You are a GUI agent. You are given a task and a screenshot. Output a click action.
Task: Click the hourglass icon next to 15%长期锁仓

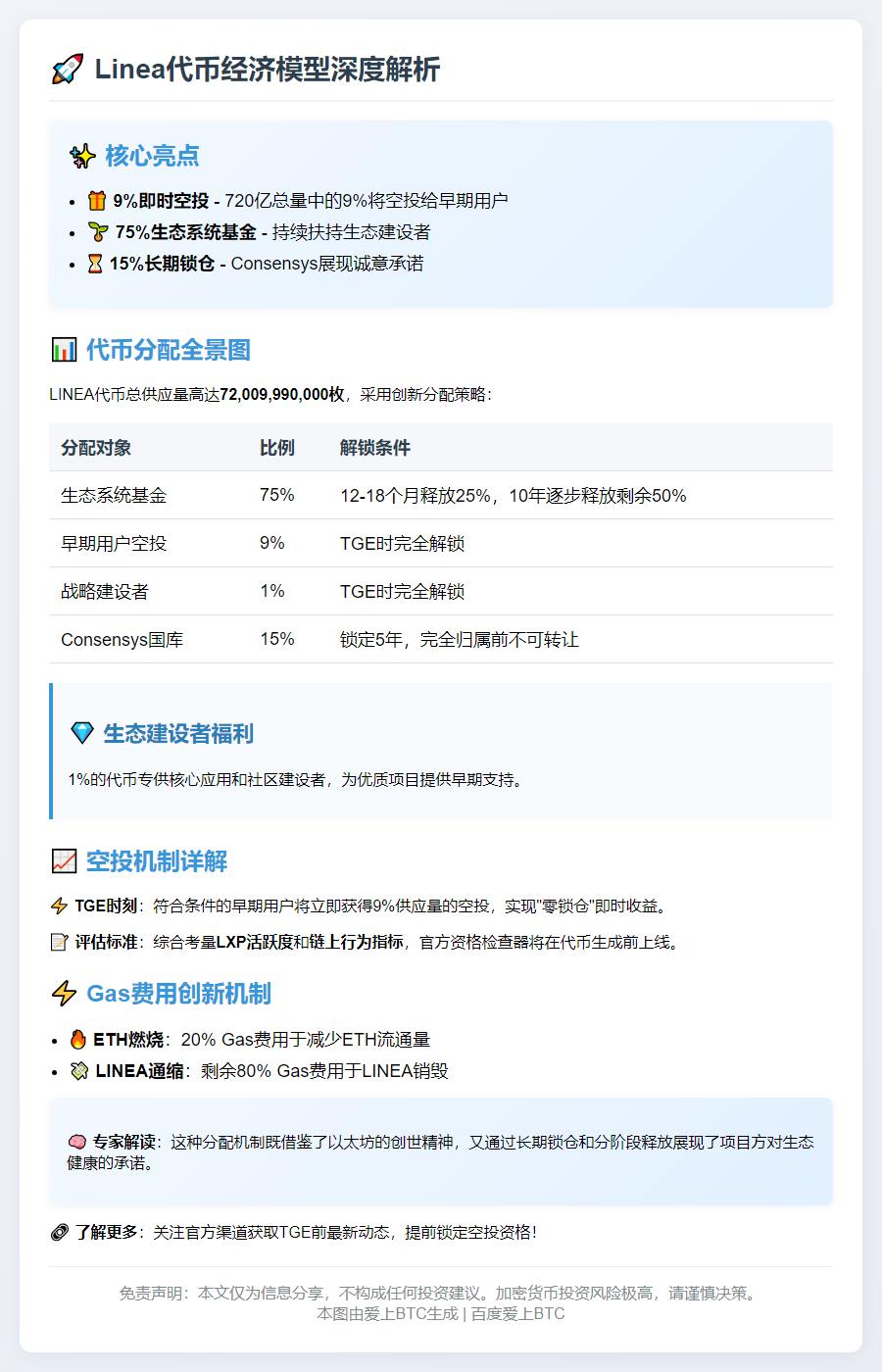pos(94,263)
